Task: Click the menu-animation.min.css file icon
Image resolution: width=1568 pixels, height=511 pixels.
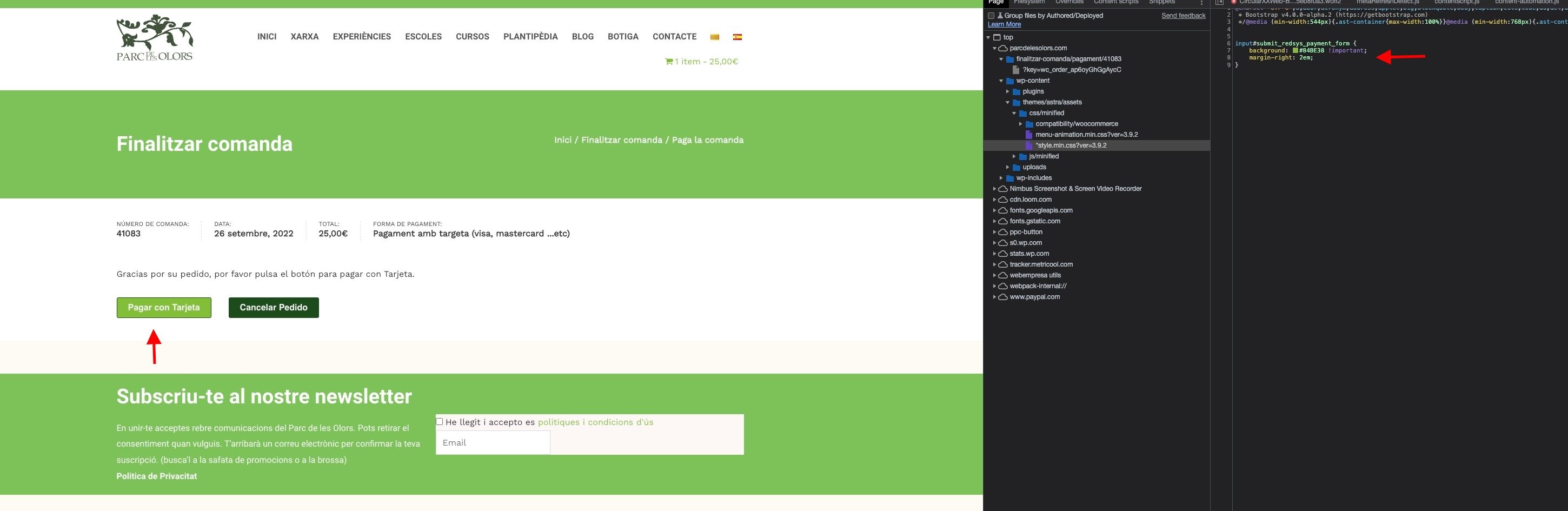Action: tap(1029, 135)
